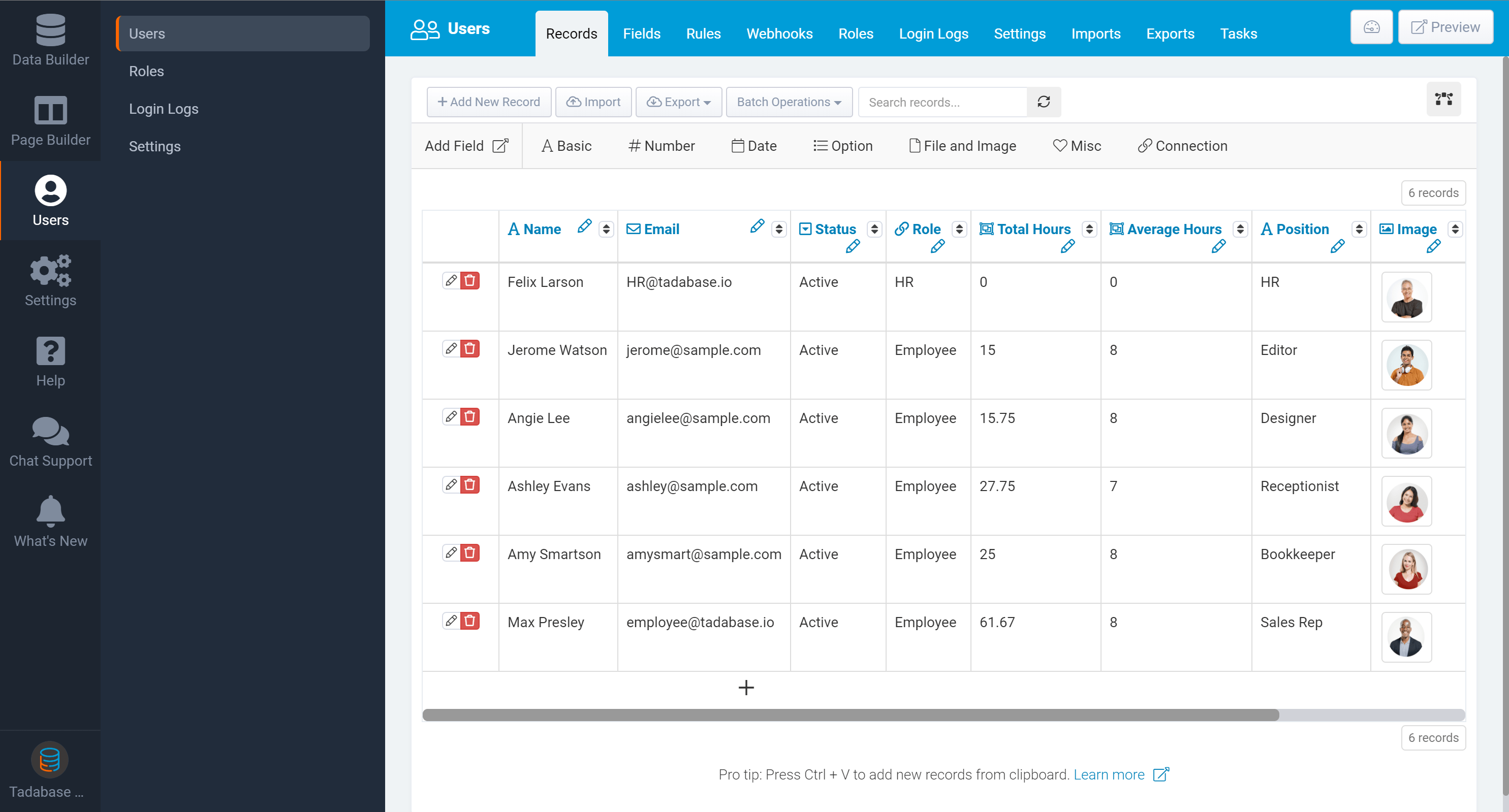Click the Search records input field
The image size is (1509, 812).
coord(942,103)
